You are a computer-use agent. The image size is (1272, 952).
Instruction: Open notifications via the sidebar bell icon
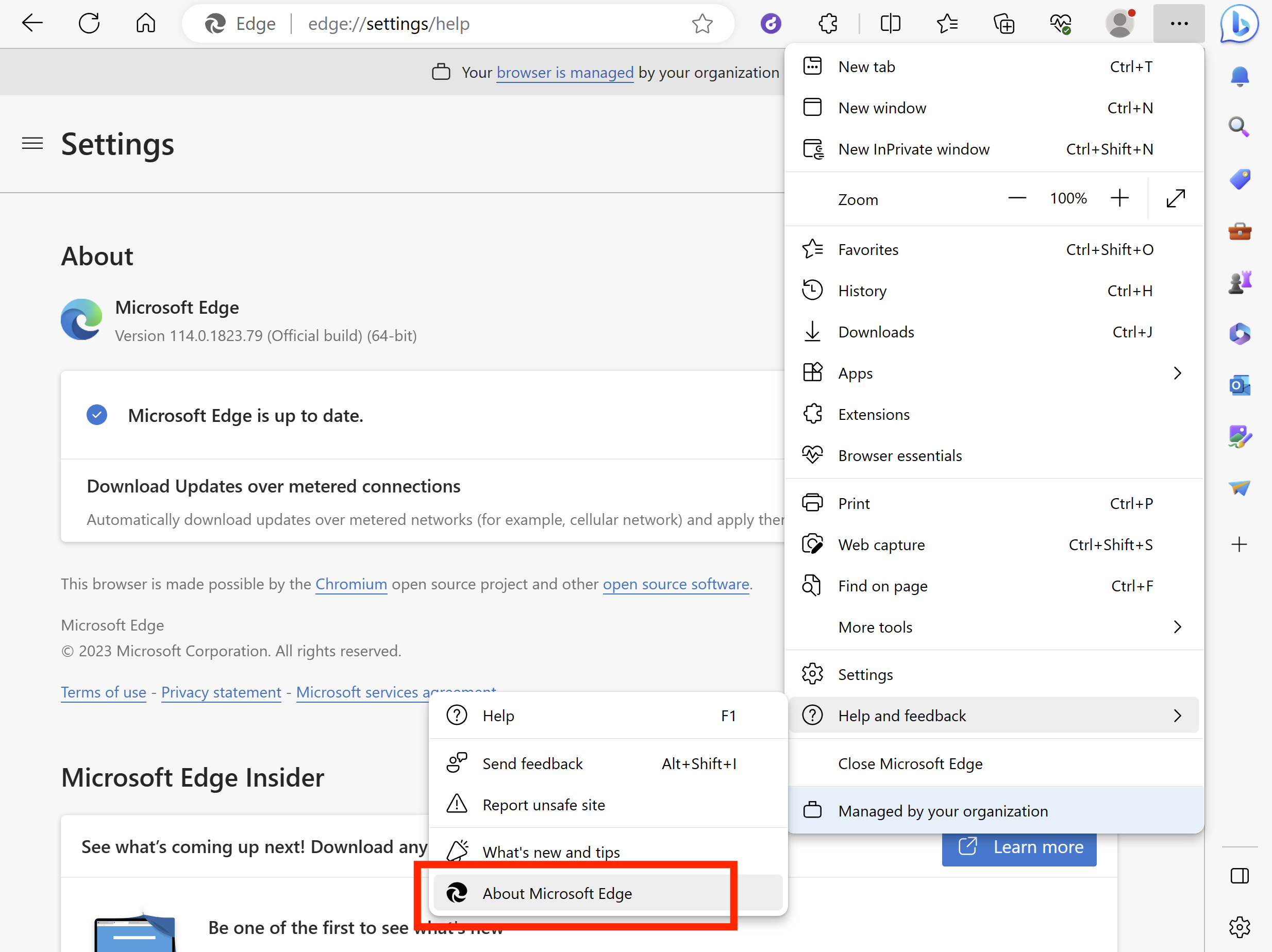pyautogui.click(x=1239, y=76)
